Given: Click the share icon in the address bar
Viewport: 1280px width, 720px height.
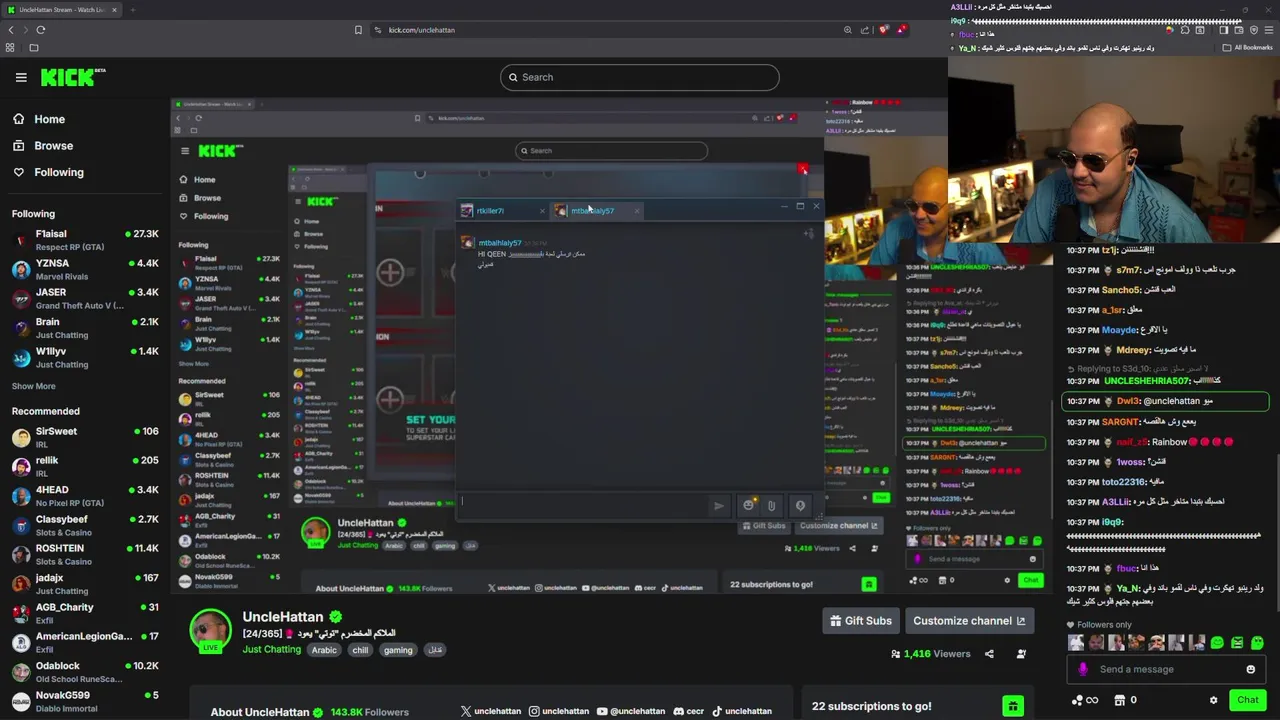Looking at the screenshot, I should 866,30.
